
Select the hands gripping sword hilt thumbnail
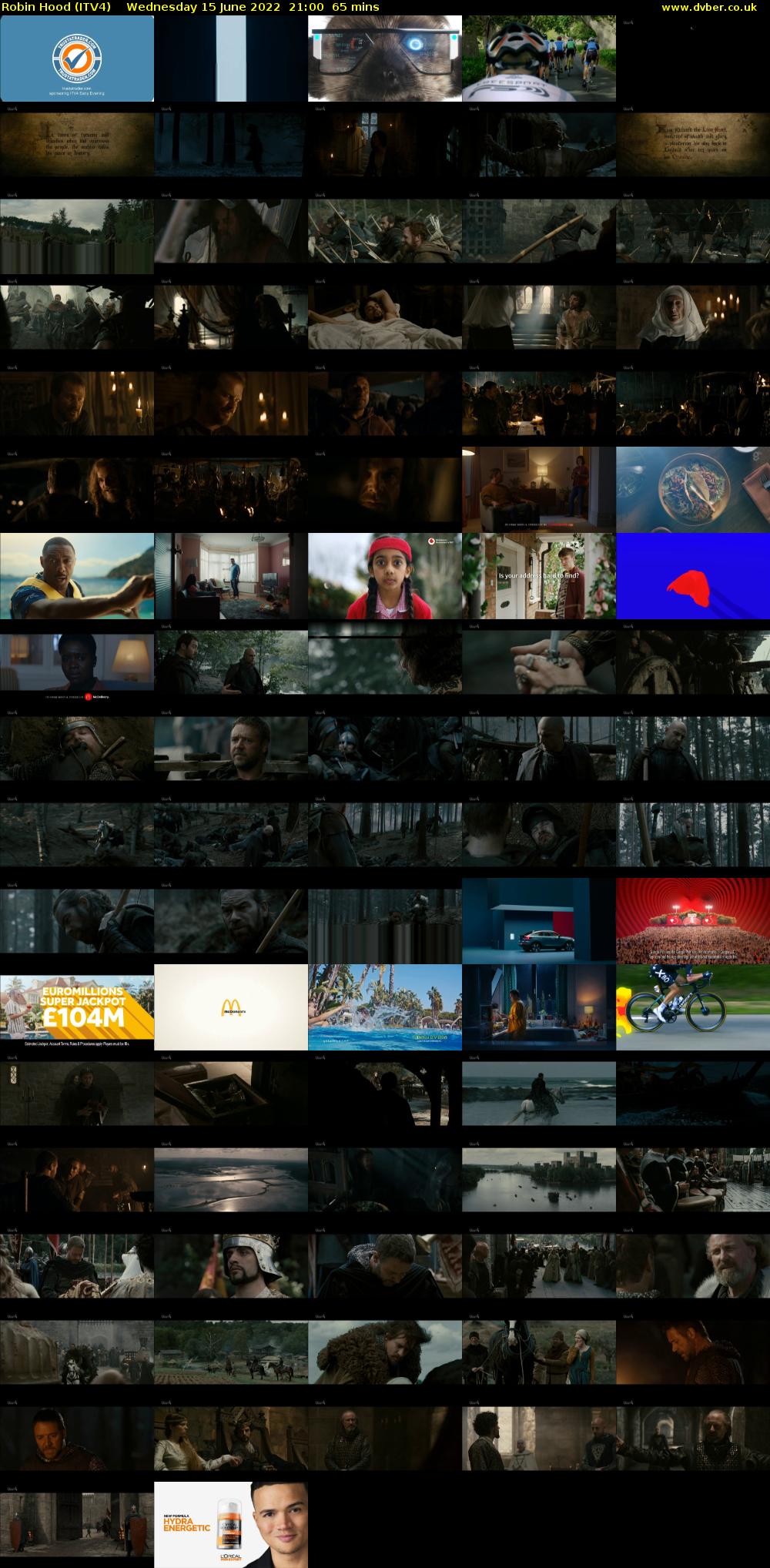coord(539,662)
